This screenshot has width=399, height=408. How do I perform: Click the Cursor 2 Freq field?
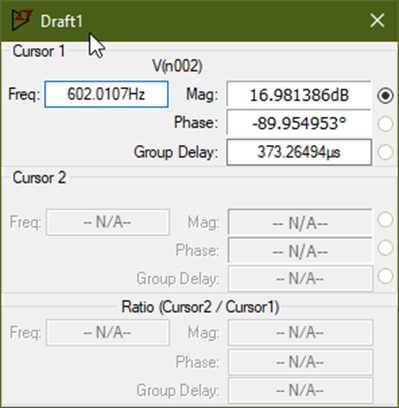pyautogui.click(x=108, y=222)
